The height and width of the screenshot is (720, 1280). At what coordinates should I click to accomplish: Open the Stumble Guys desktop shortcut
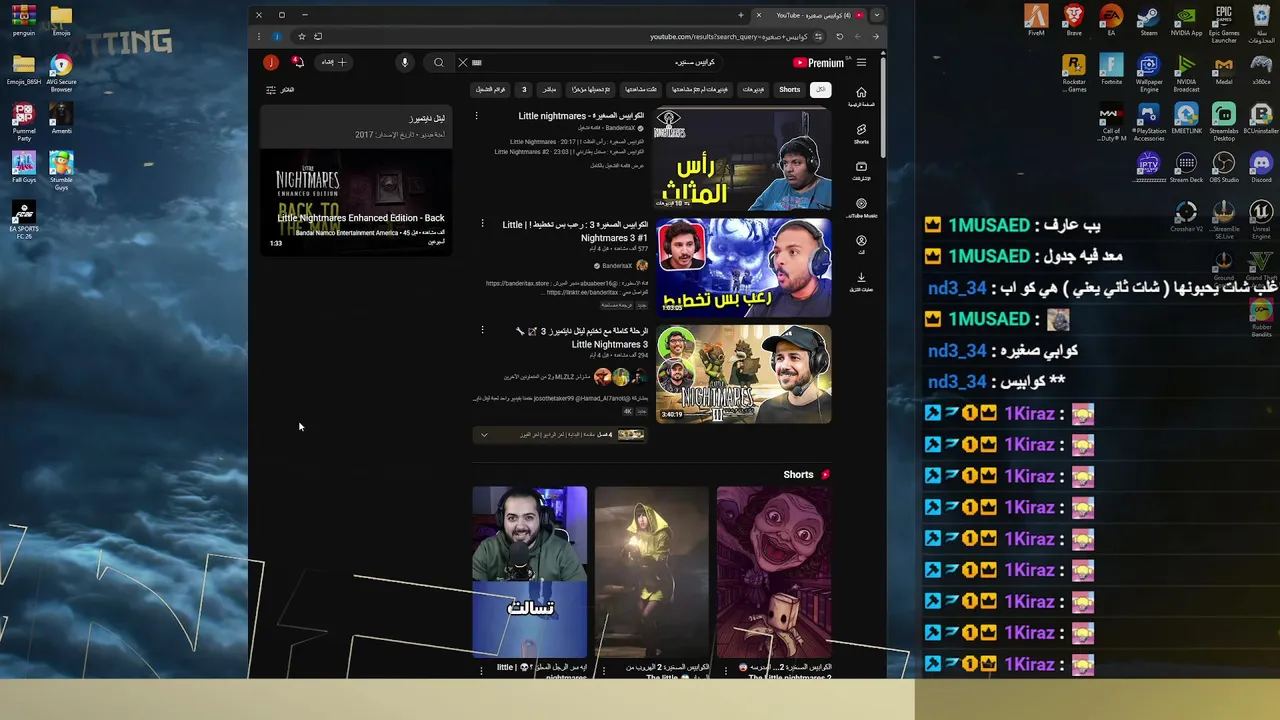tap(61, 170)
